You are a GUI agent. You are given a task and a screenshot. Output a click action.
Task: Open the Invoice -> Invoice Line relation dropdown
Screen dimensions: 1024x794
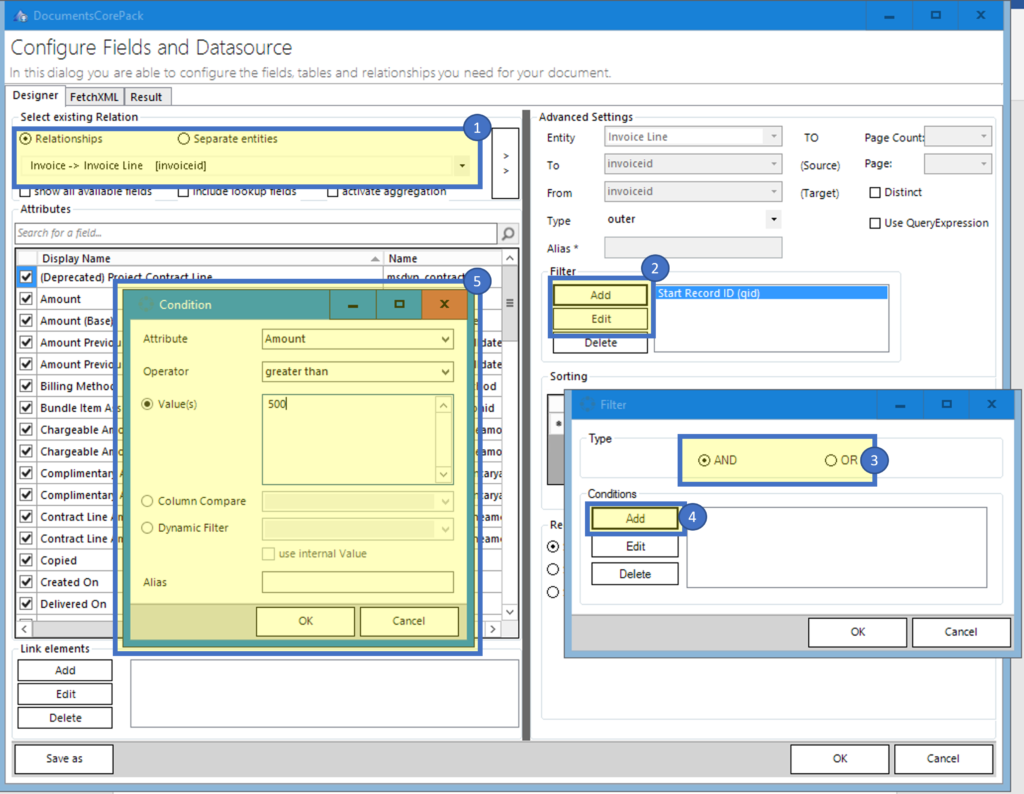point(460,164)
